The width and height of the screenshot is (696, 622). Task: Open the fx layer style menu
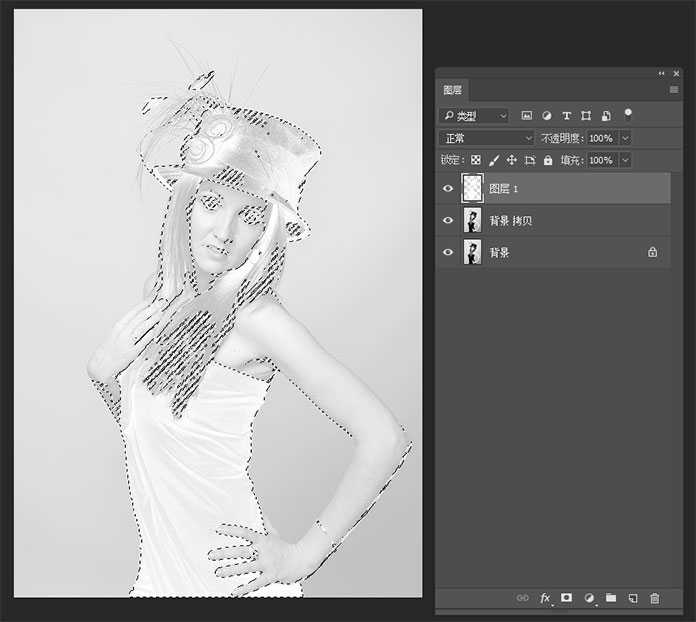click(x=545, y=598)
